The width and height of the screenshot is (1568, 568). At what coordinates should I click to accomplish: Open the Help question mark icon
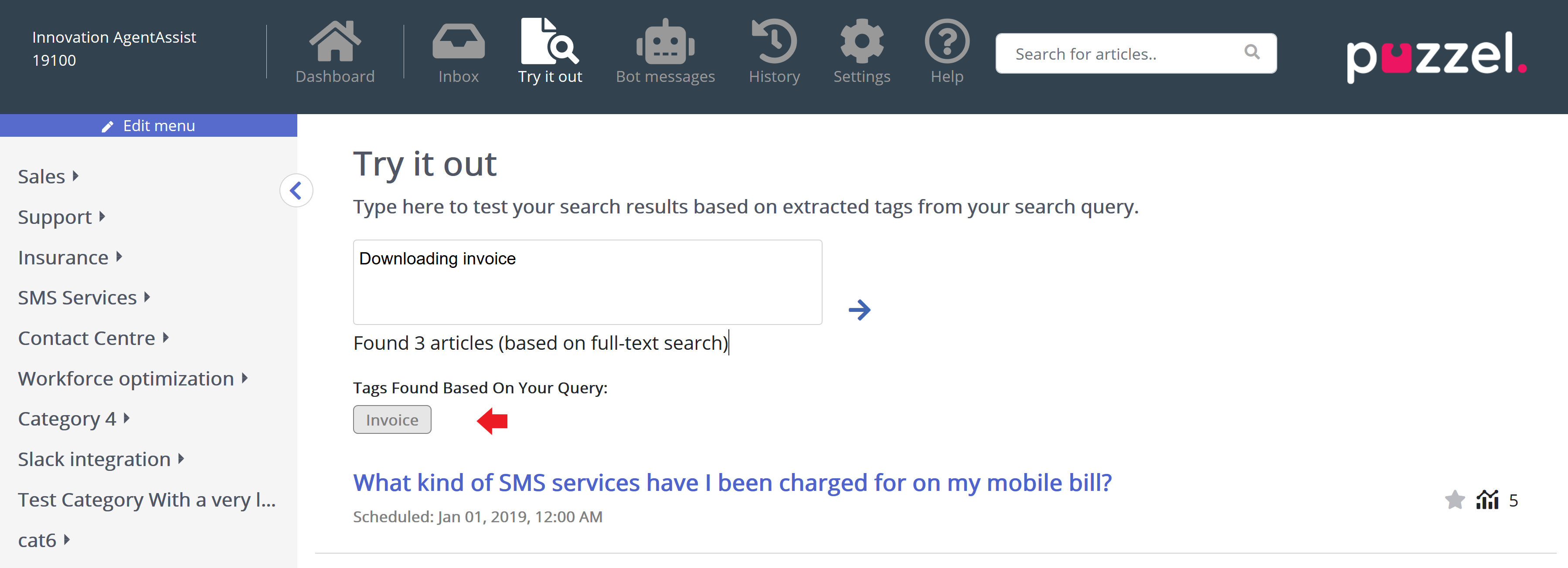pyautogui.click(x=946, y=41)
